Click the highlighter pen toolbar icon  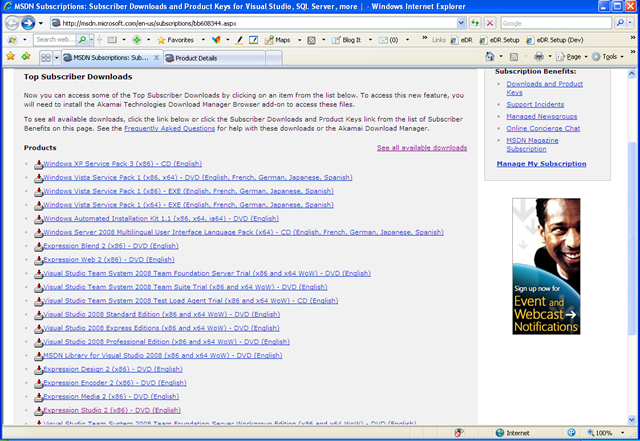tap(239, 40)
